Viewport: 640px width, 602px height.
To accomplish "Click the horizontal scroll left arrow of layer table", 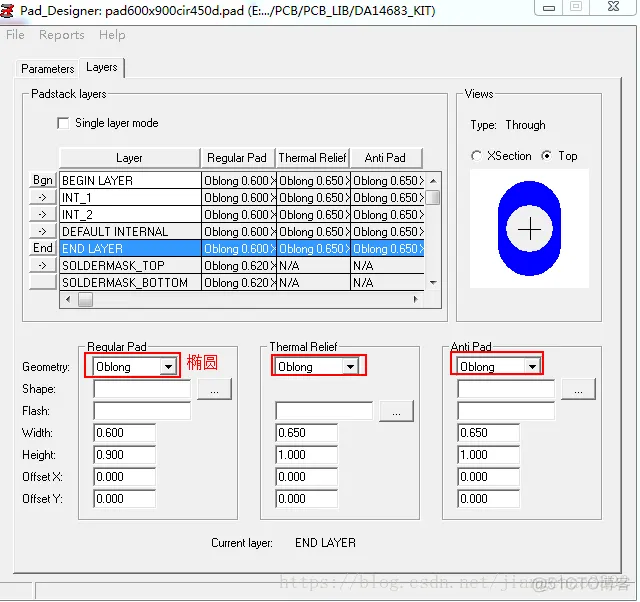I will click(x=68, y=299).
